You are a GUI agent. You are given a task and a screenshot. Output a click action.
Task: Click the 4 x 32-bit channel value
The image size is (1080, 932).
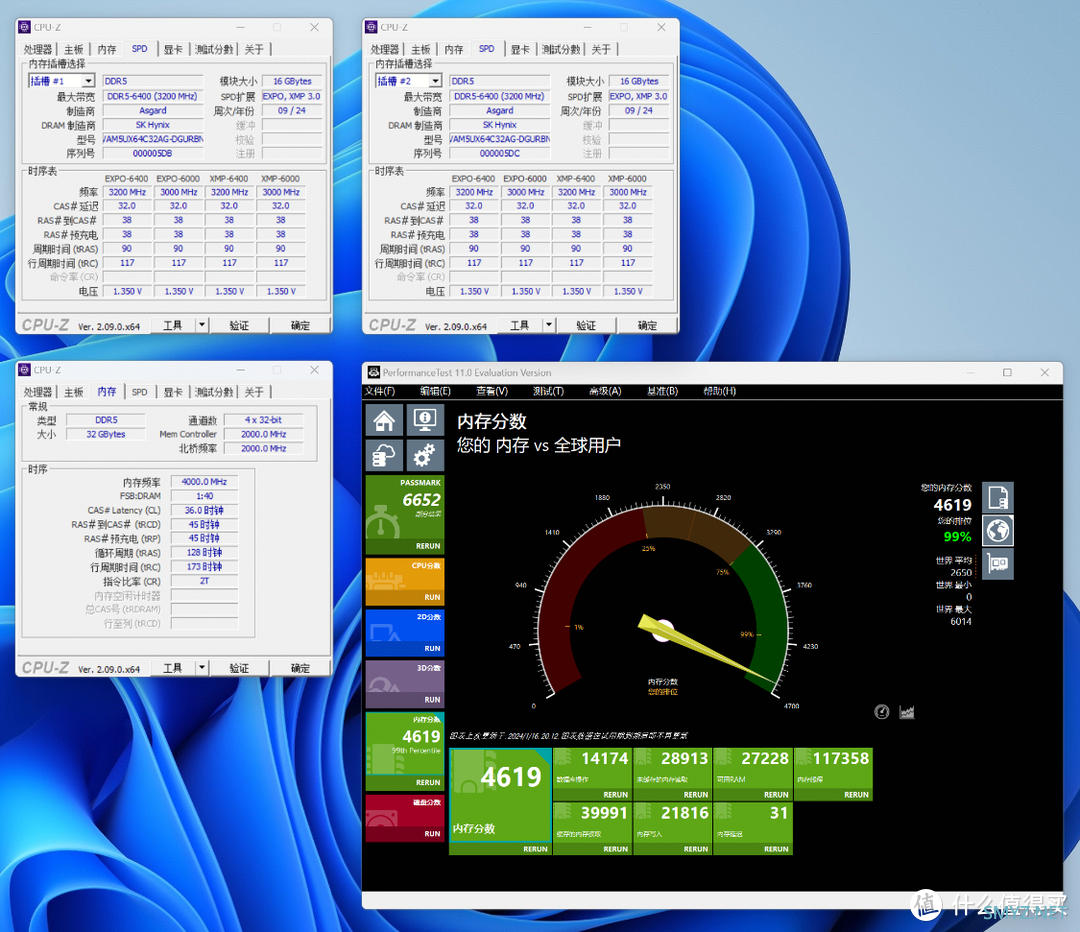pyautogui.click(x=263, y=420)
